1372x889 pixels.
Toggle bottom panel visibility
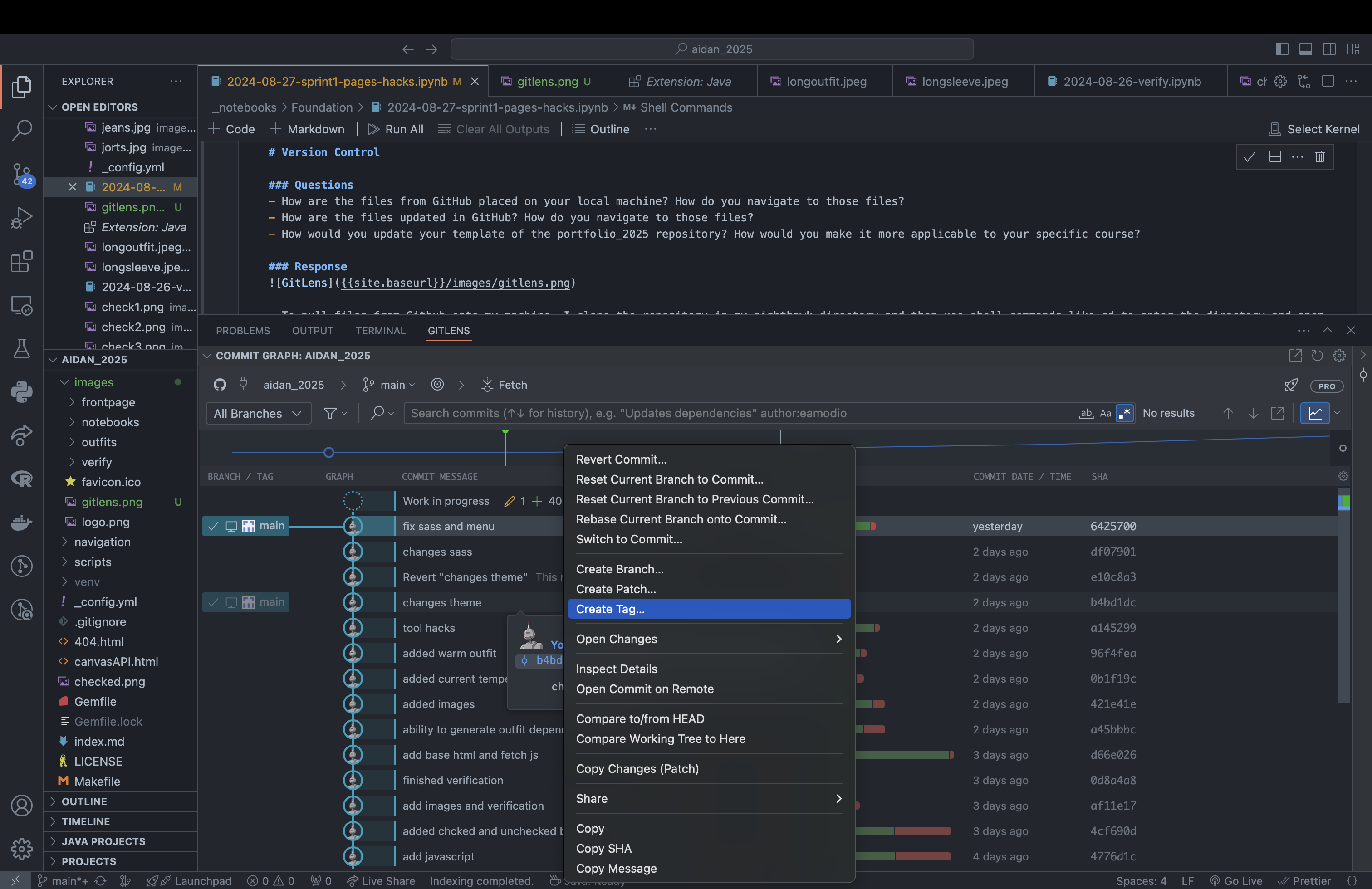1306,49
